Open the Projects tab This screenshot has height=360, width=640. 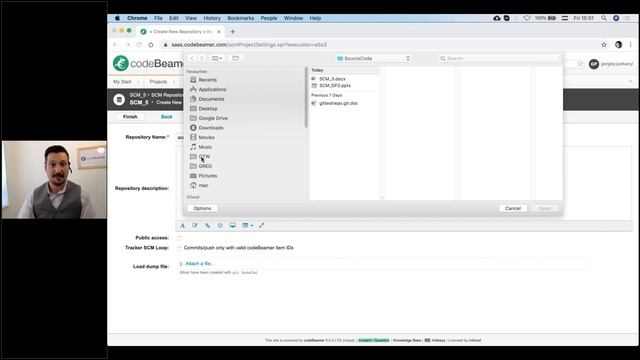pos(158,82)
